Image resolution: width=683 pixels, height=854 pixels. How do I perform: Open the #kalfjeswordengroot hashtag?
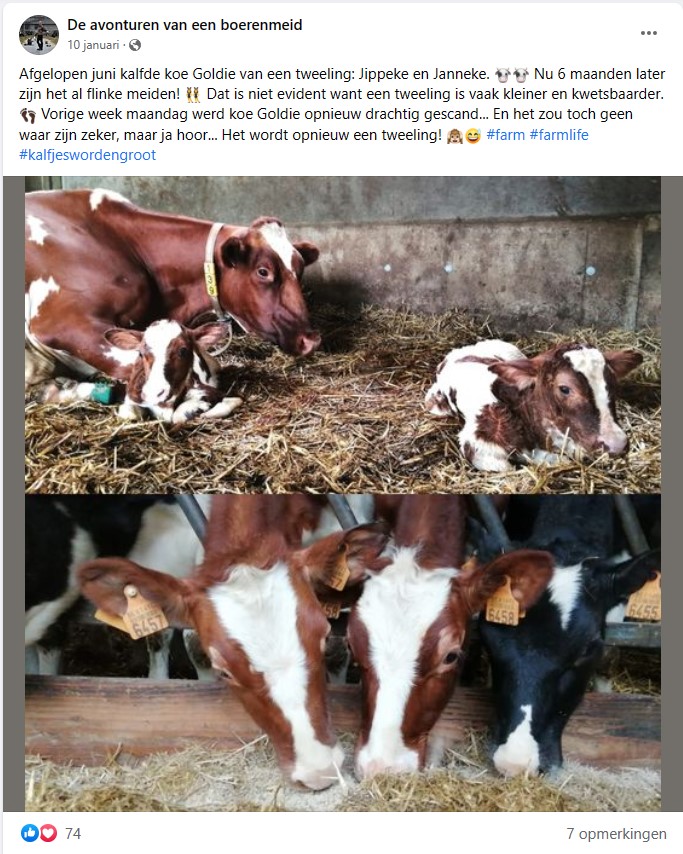pyautogui.click(x=88, y=155)
